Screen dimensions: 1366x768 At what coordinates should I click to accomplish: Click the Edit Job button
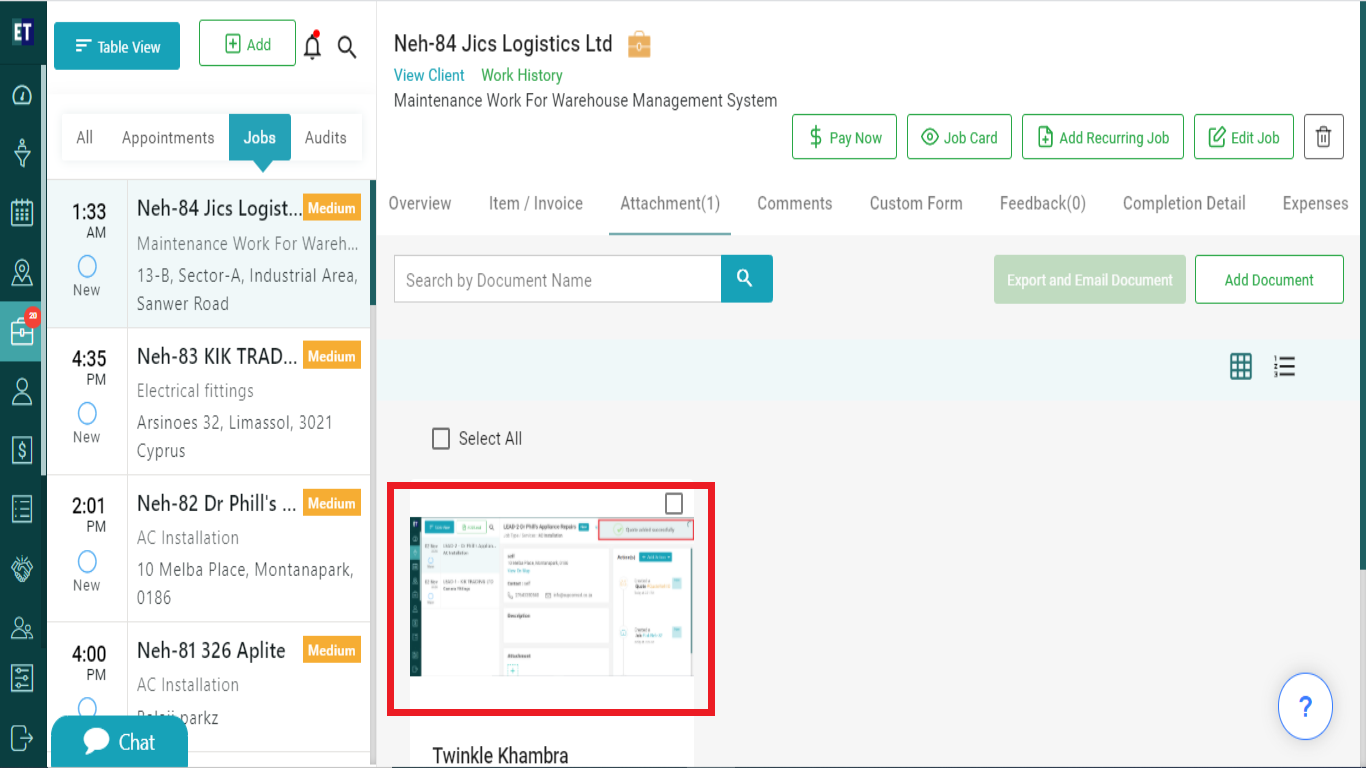[x=1244, y=137]
